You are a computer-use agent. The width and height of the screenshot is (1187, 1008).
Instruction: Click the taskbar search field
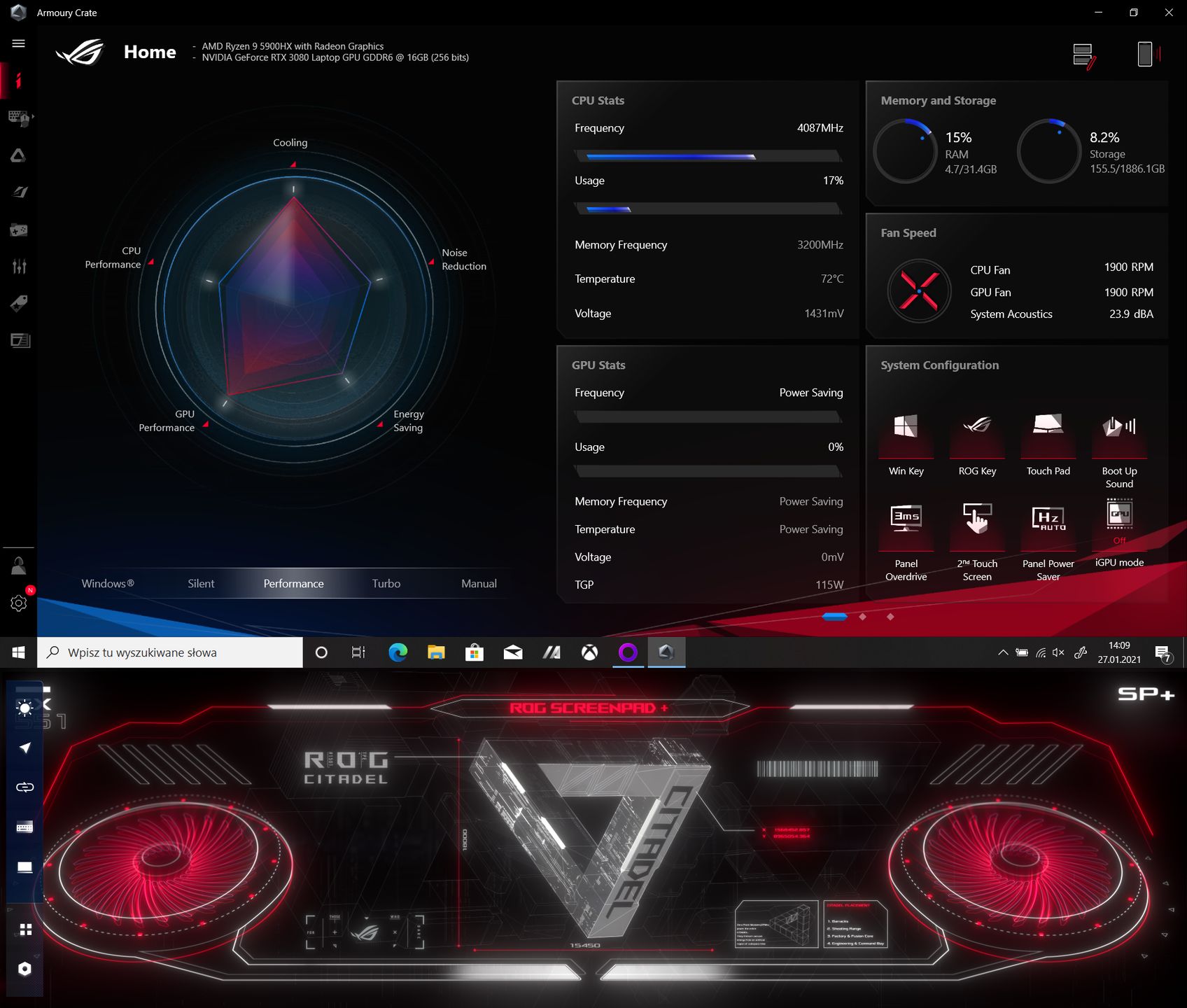(170, 652)
